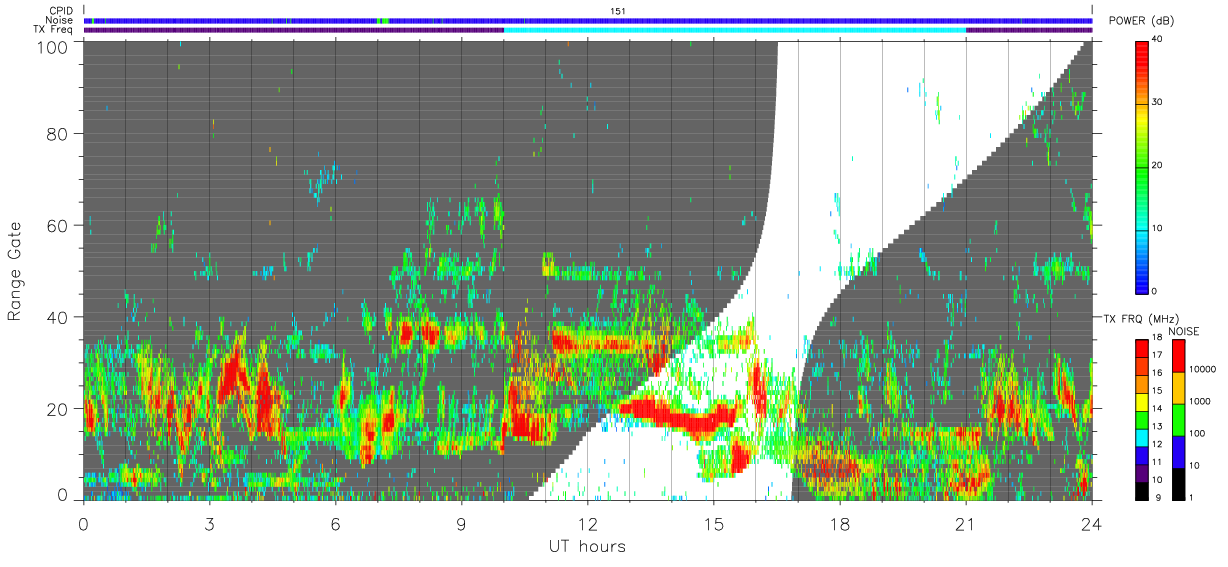Select the 10 tick on the power colorbar
The height and width of the screenshot is (567, 1228).
pyautogui.click(x=1157, y=228)
